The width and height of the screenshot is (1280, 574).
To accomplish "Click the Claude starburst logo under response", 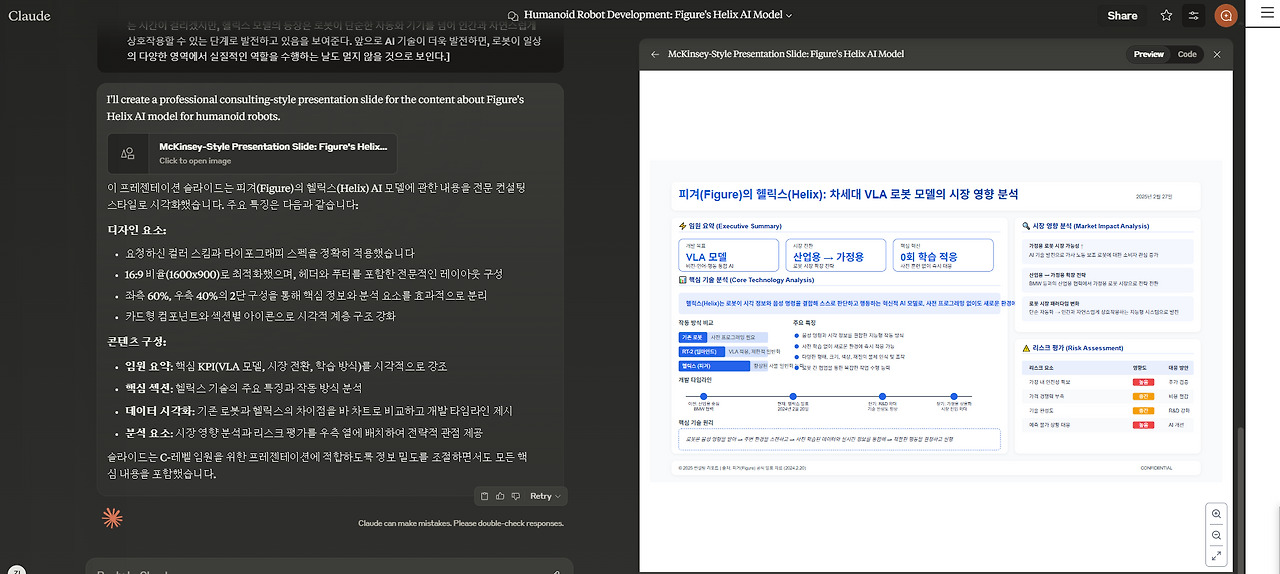I will pyautogui.click(x=112, y=518).
